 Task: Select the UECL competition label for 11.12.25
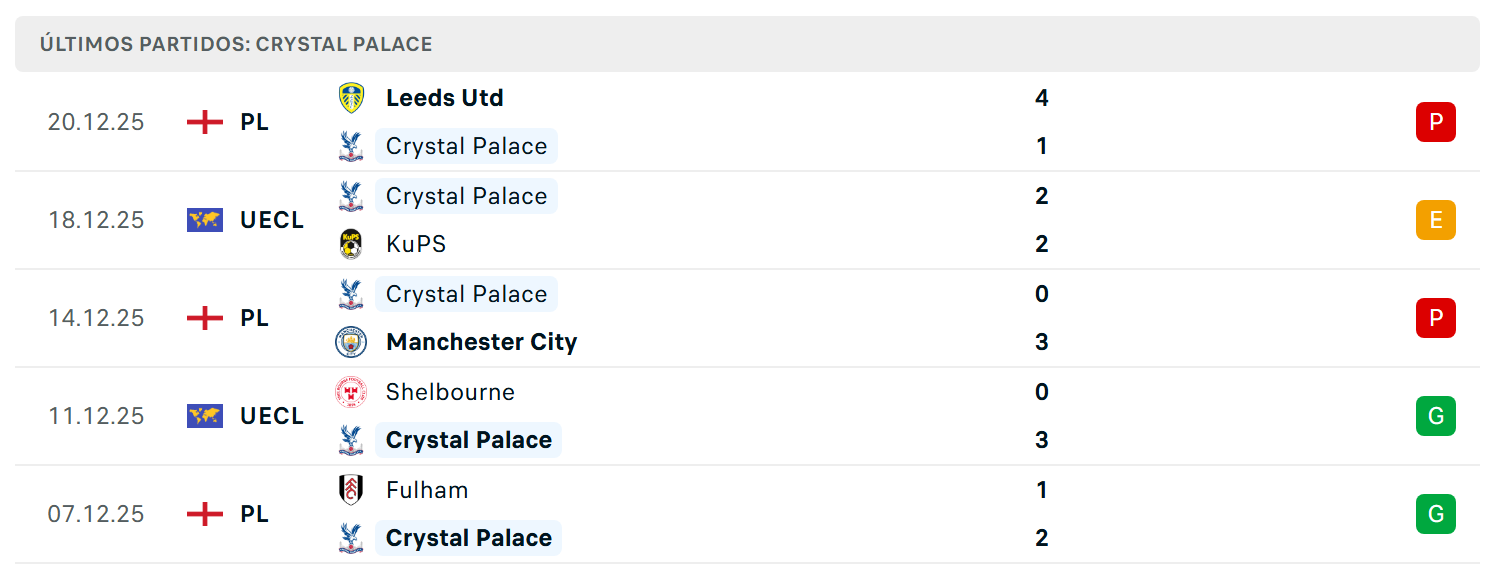272,416
